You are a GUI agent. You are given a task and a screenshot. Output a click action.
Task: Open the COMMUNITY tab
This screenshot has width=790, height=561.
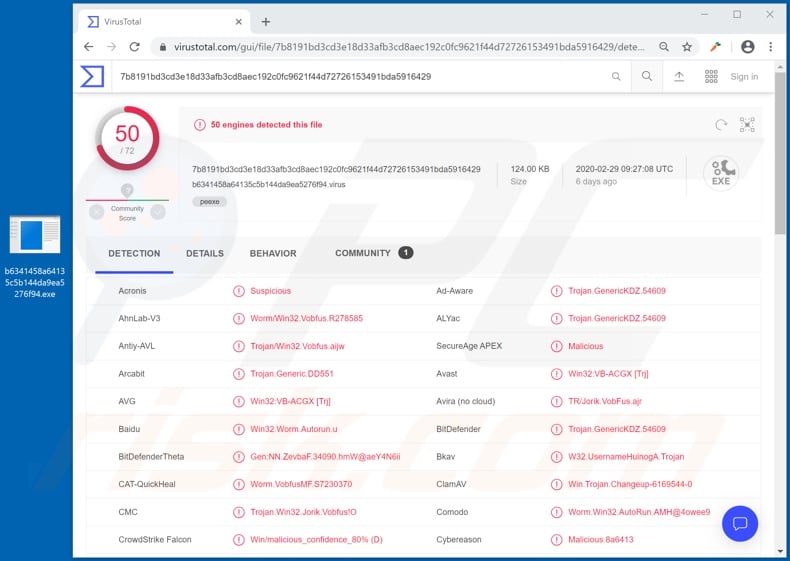point(374,253)
